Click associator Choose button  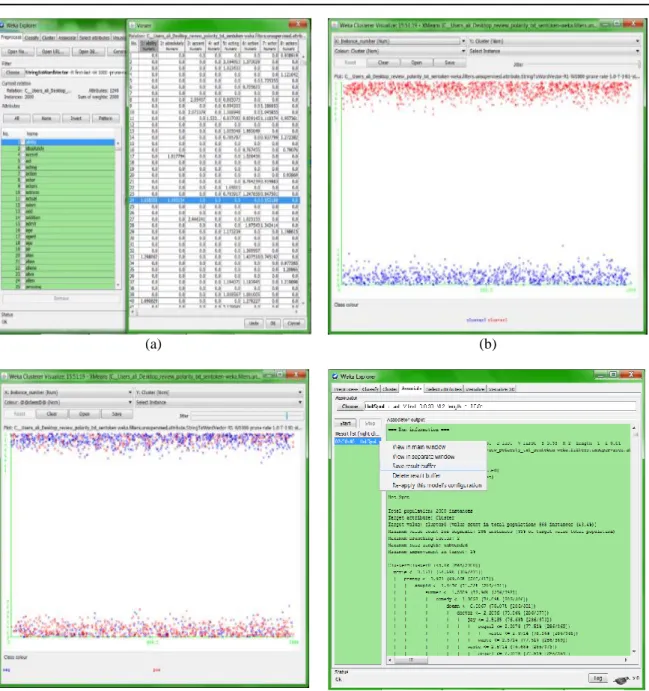pos(350,406)
